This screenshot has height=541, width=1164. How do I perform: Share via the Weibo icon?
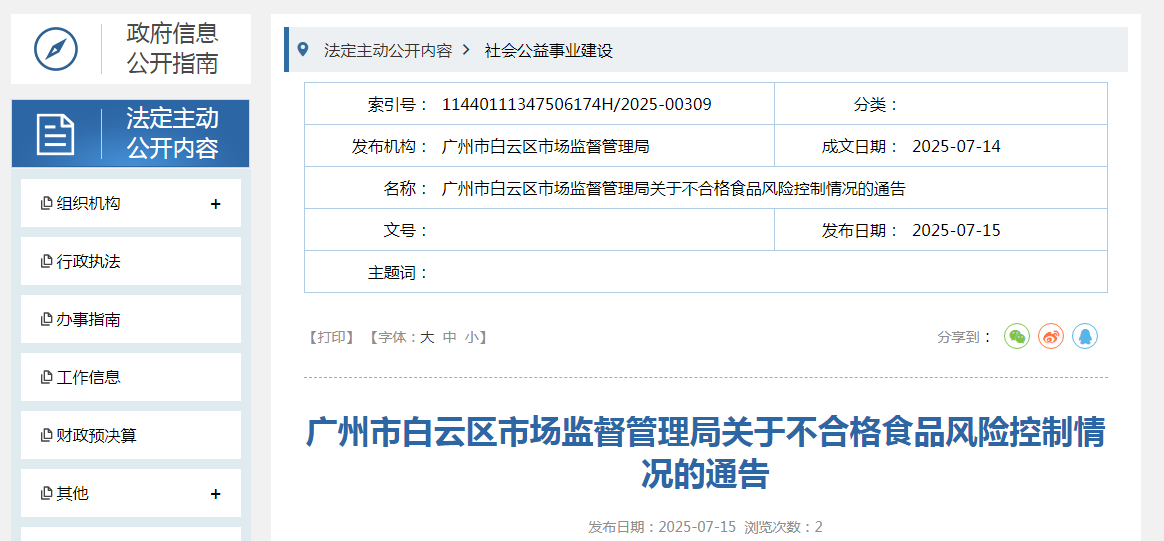coord(1051,336)
